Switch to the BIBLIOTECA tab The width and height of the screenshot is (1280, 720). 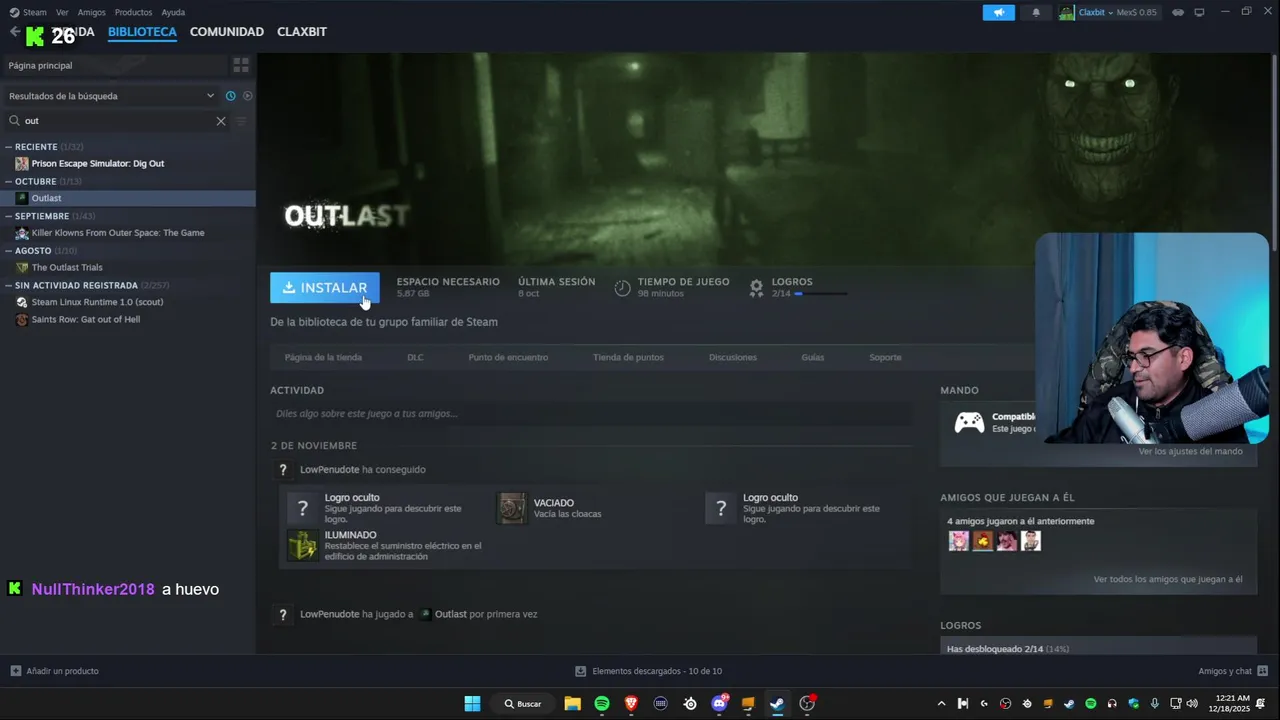pos(142,32)
